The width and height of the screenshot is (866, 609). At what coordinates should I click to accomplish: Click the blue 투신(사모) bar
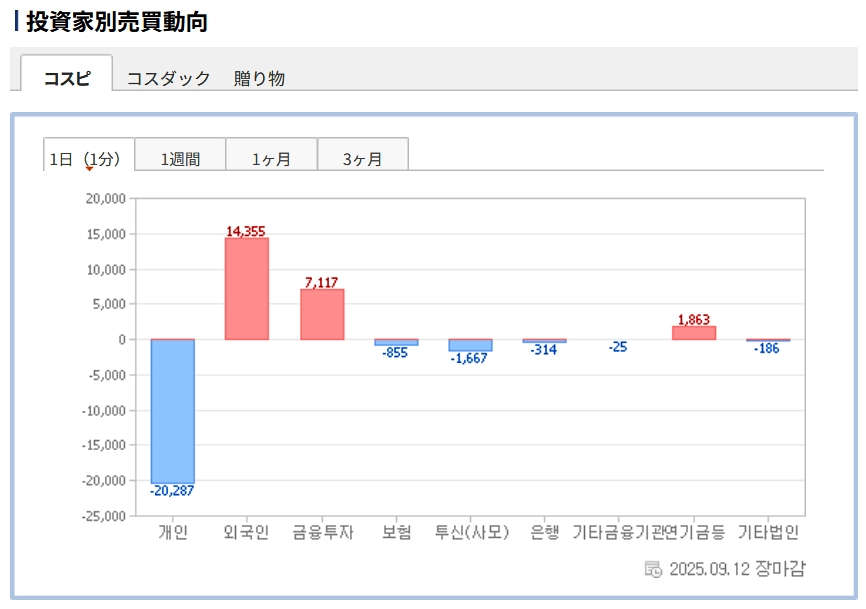[470, 345]
